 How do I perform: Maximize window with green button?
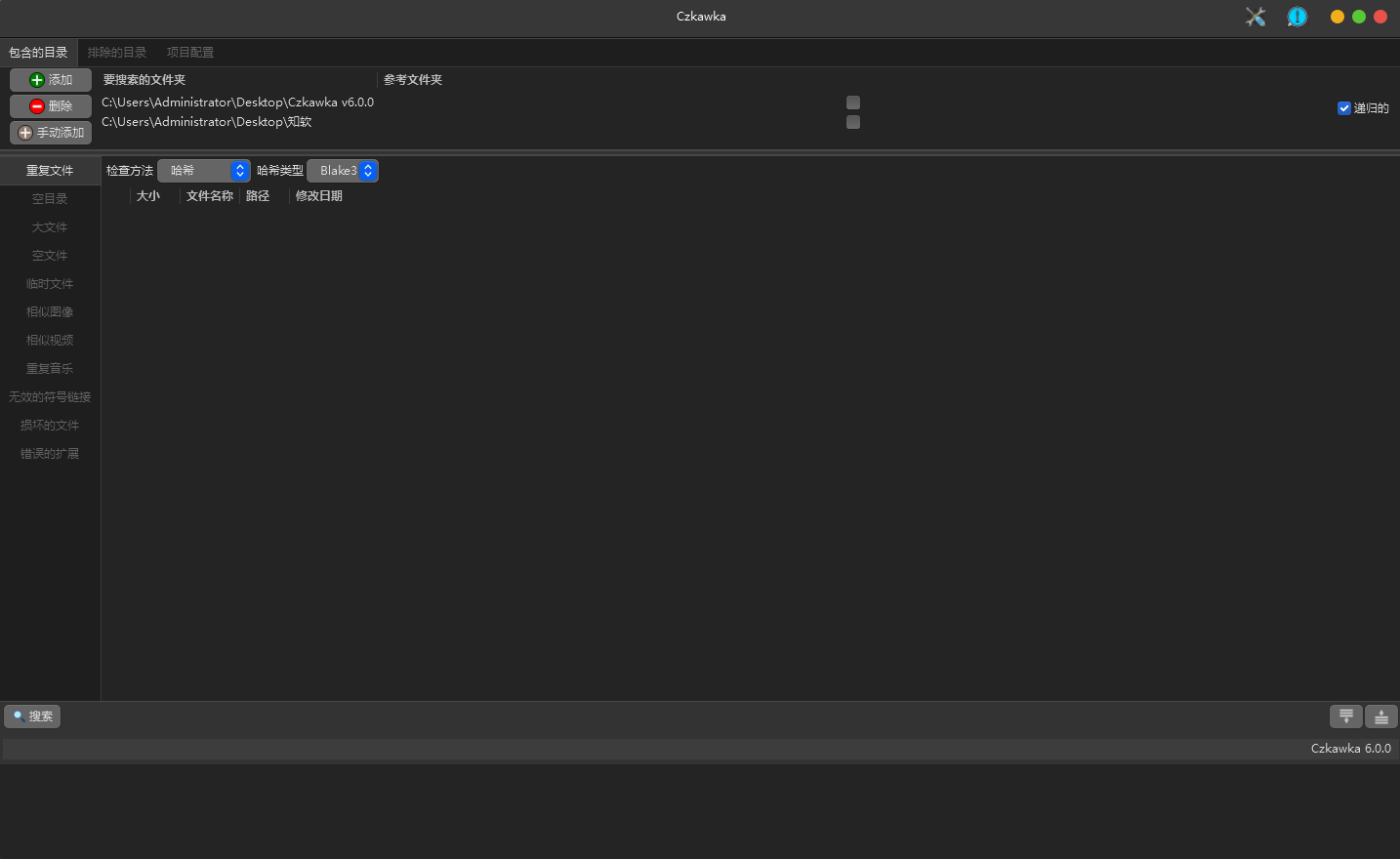pos(1359,17)
